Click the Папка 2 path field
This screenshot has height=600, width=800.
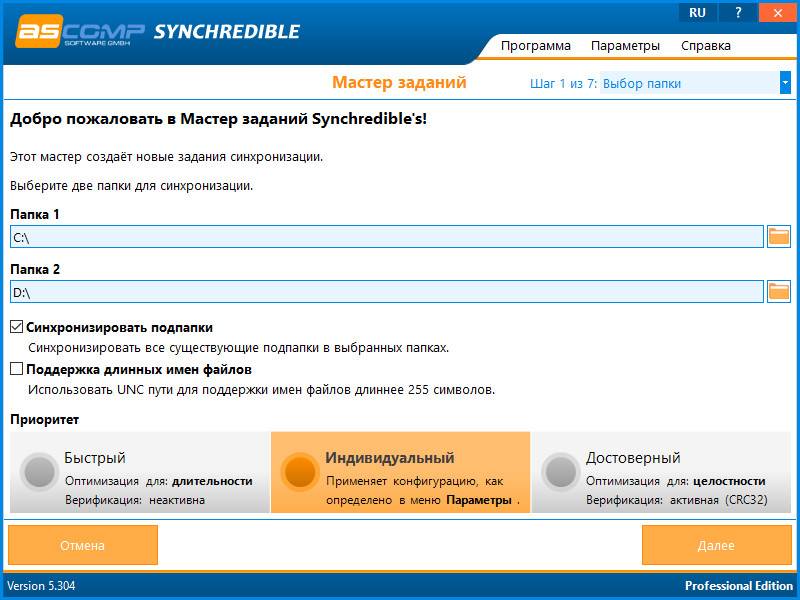(x=387, y=292)
